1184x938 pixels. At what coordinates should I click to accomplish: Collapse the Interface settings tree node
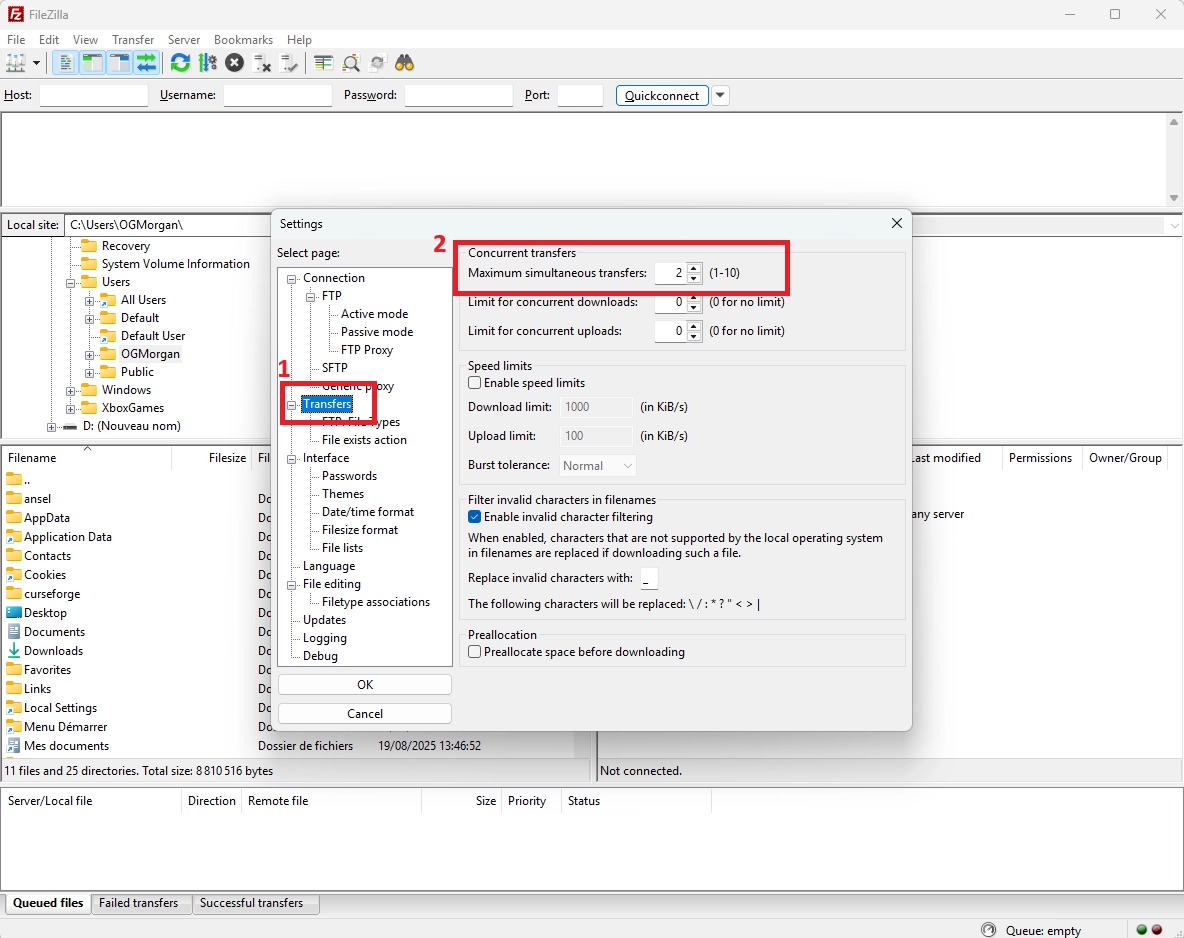click(291, 458)
